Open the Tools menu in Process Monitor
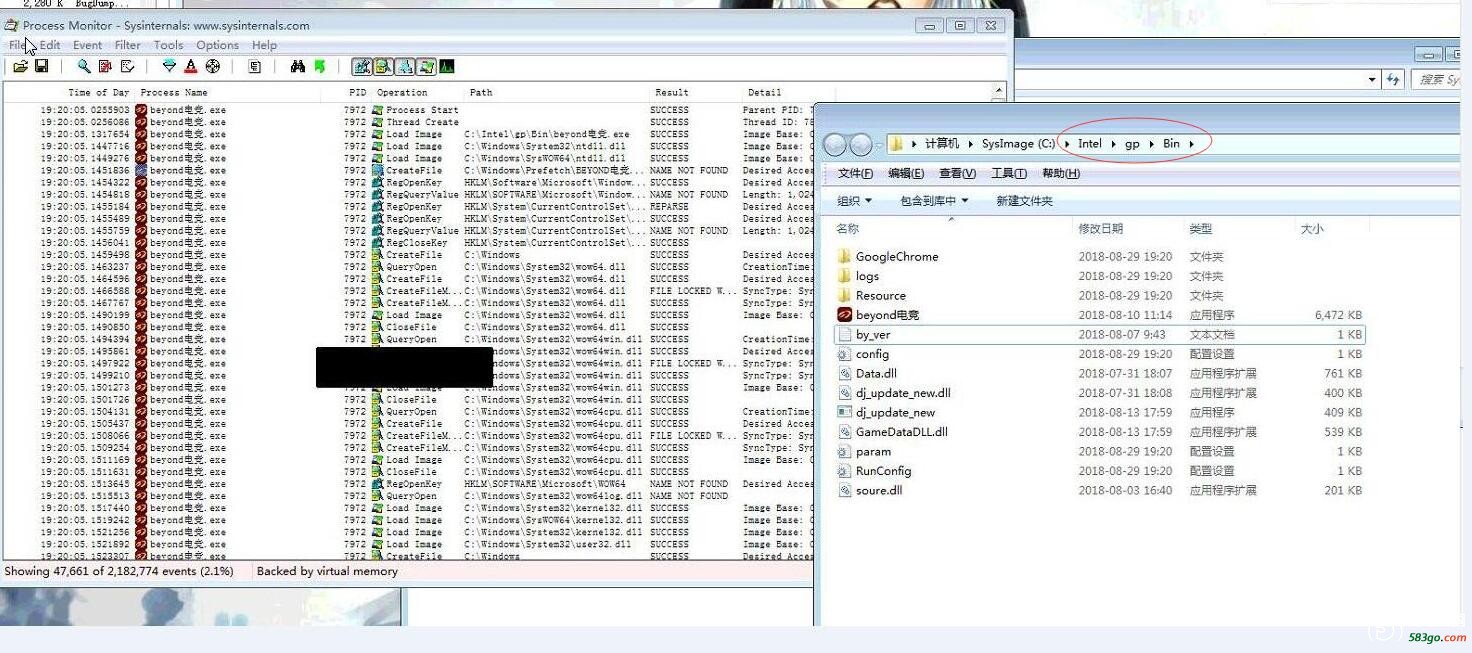 click(x=168, y=45)
